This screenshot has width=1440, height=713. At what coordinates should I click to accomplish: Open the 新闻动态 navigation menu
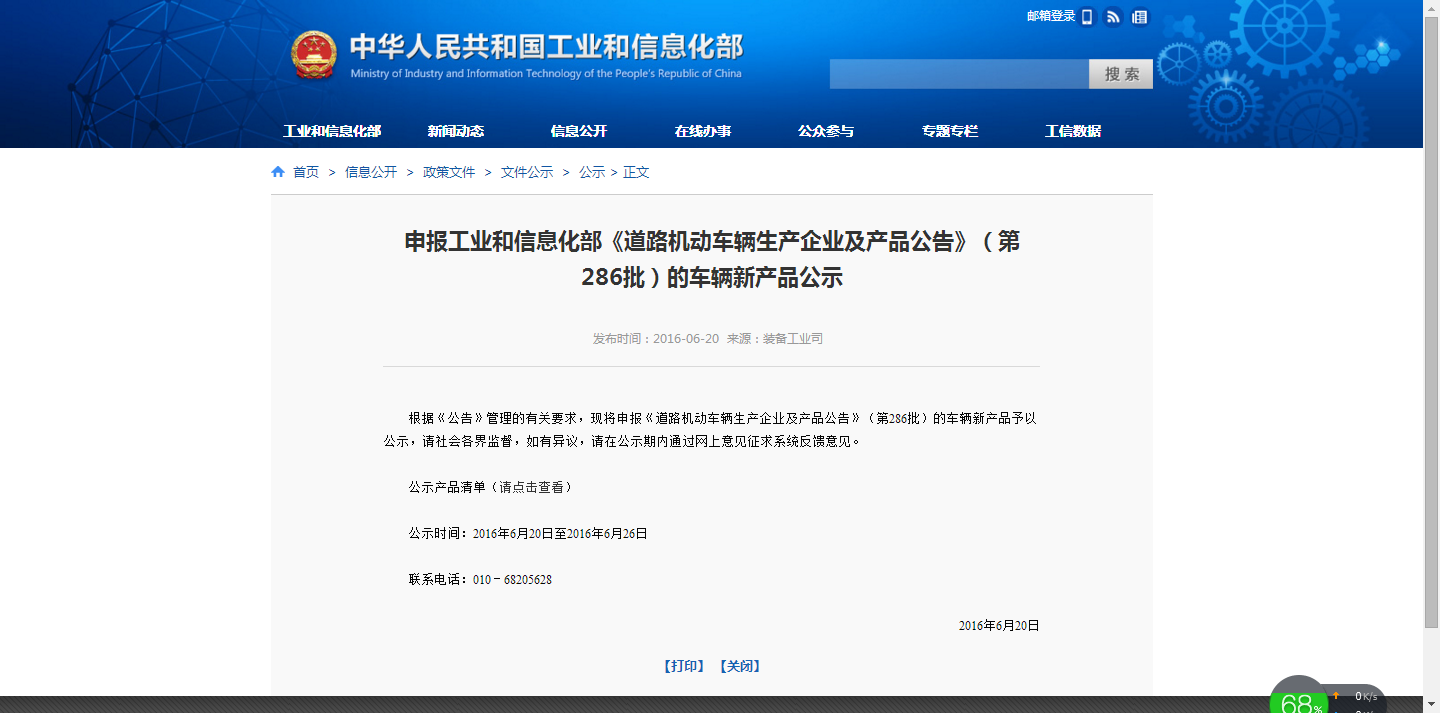click(455, 131)
